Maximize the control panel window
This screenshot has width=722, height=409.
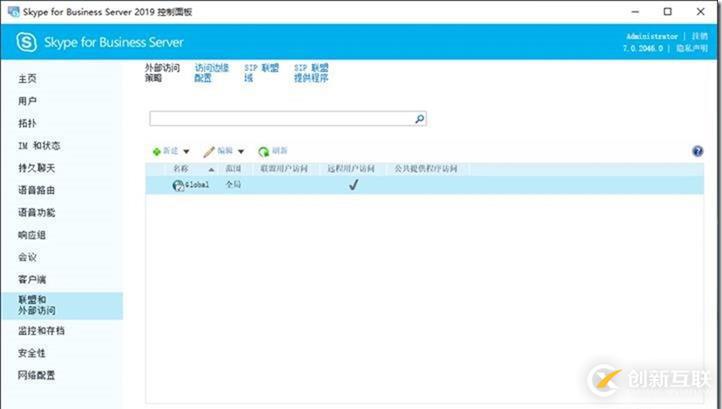coord(668,12)
